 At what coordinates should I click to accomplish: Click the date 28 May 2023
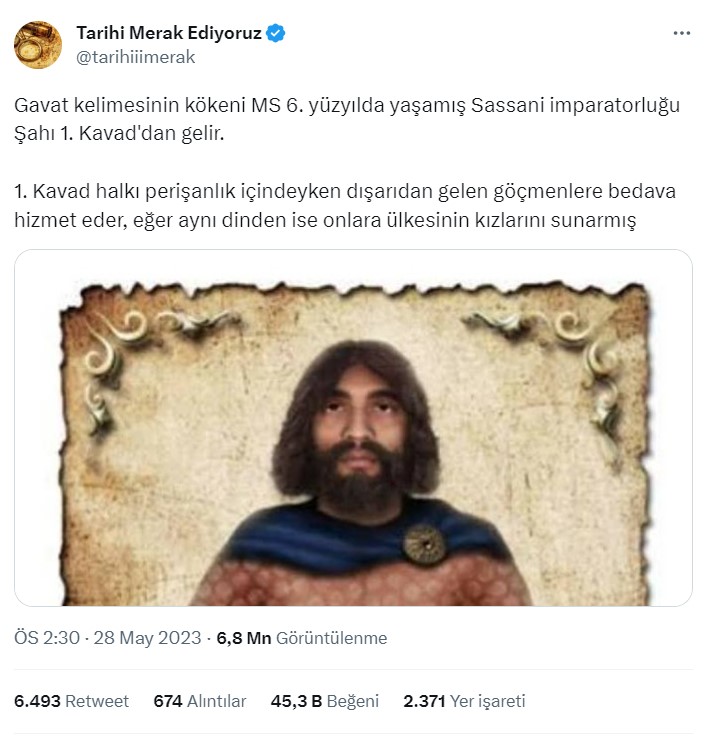point(146,638)
